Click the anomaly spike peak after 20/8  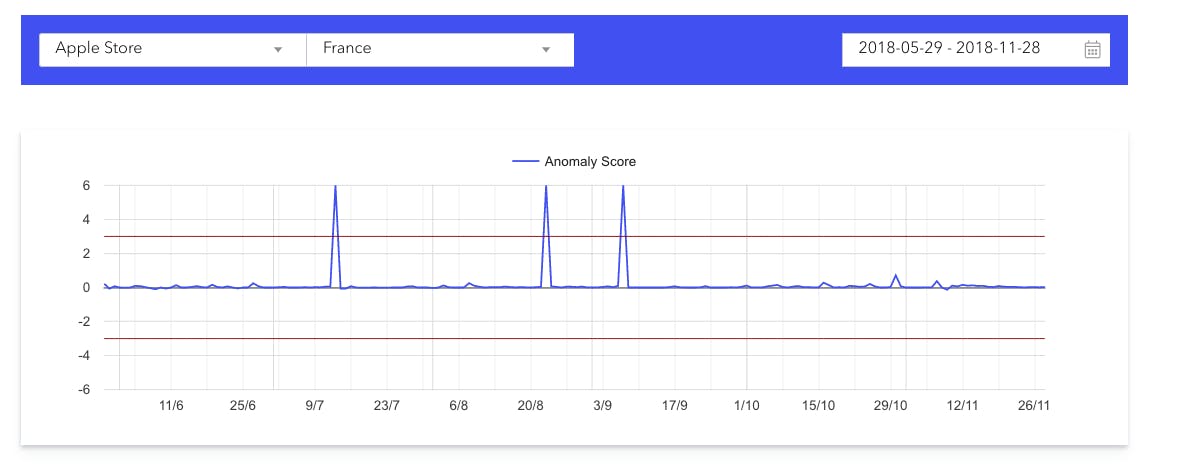pos(545,187)
